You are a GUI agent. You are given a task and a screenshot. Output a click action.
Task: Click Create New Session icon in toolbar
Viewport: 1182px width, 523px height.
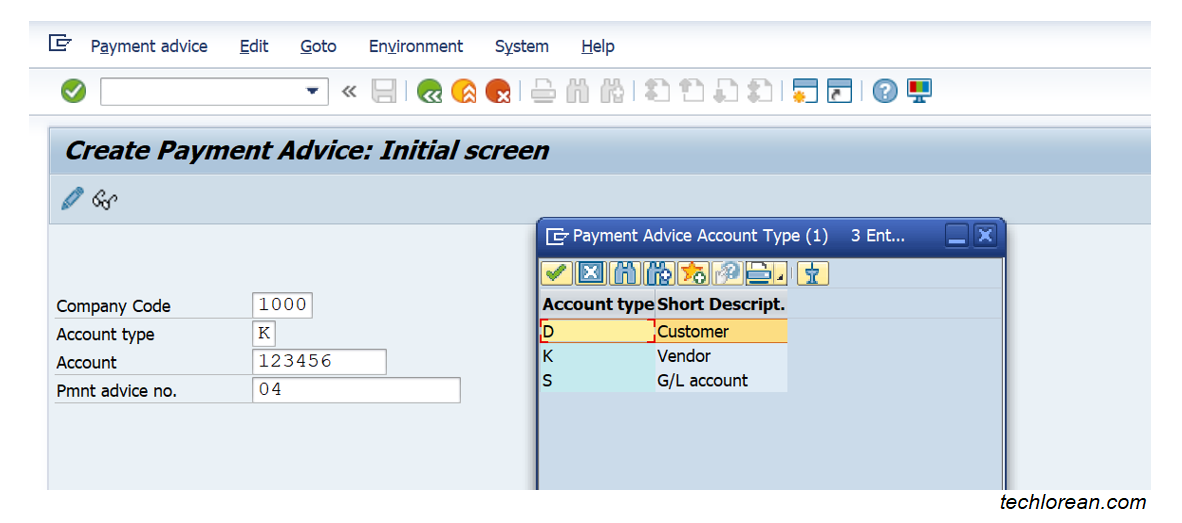pos(805,92)
